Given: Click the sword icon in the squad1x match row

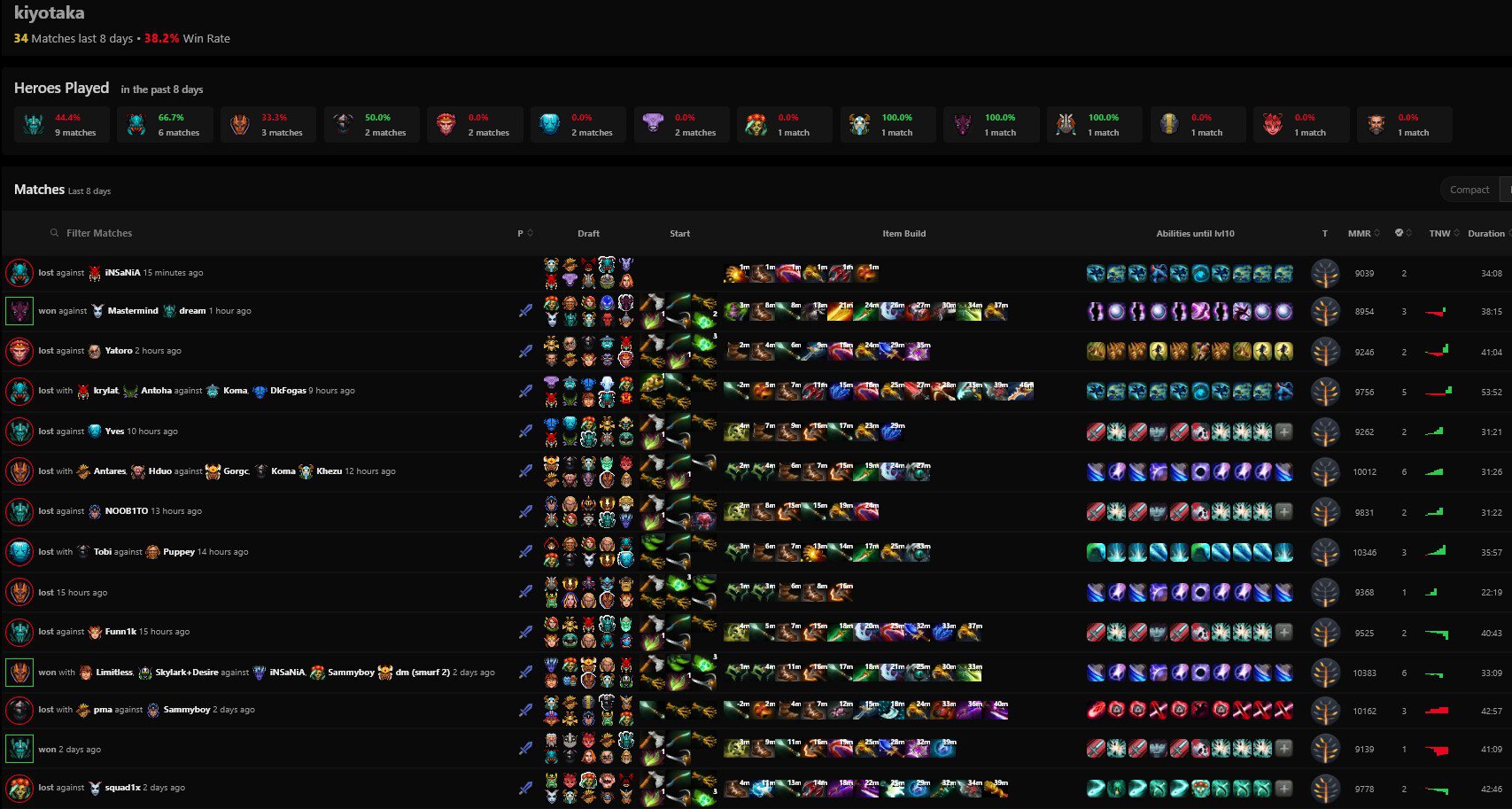Looking at the screenshot, I should point(525,788).
